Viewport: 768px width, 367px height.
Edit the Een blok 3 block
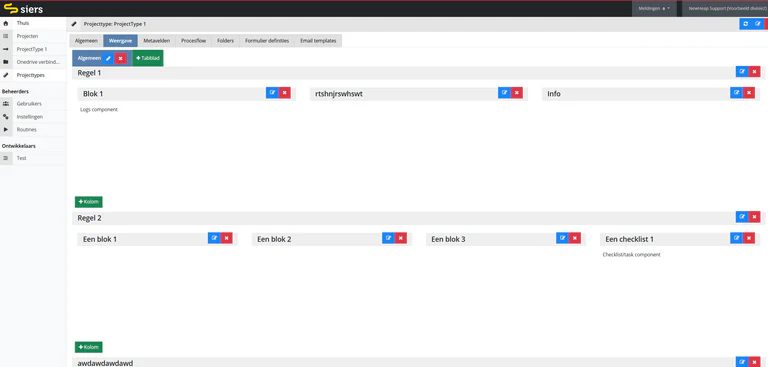[562, 238]
